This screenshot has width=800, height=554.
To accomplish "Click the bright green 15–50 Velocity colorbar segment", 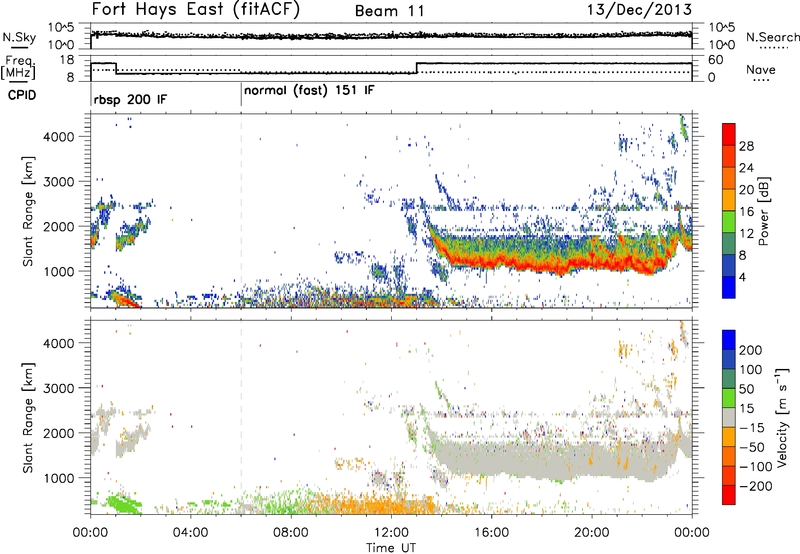I will 729,399.
